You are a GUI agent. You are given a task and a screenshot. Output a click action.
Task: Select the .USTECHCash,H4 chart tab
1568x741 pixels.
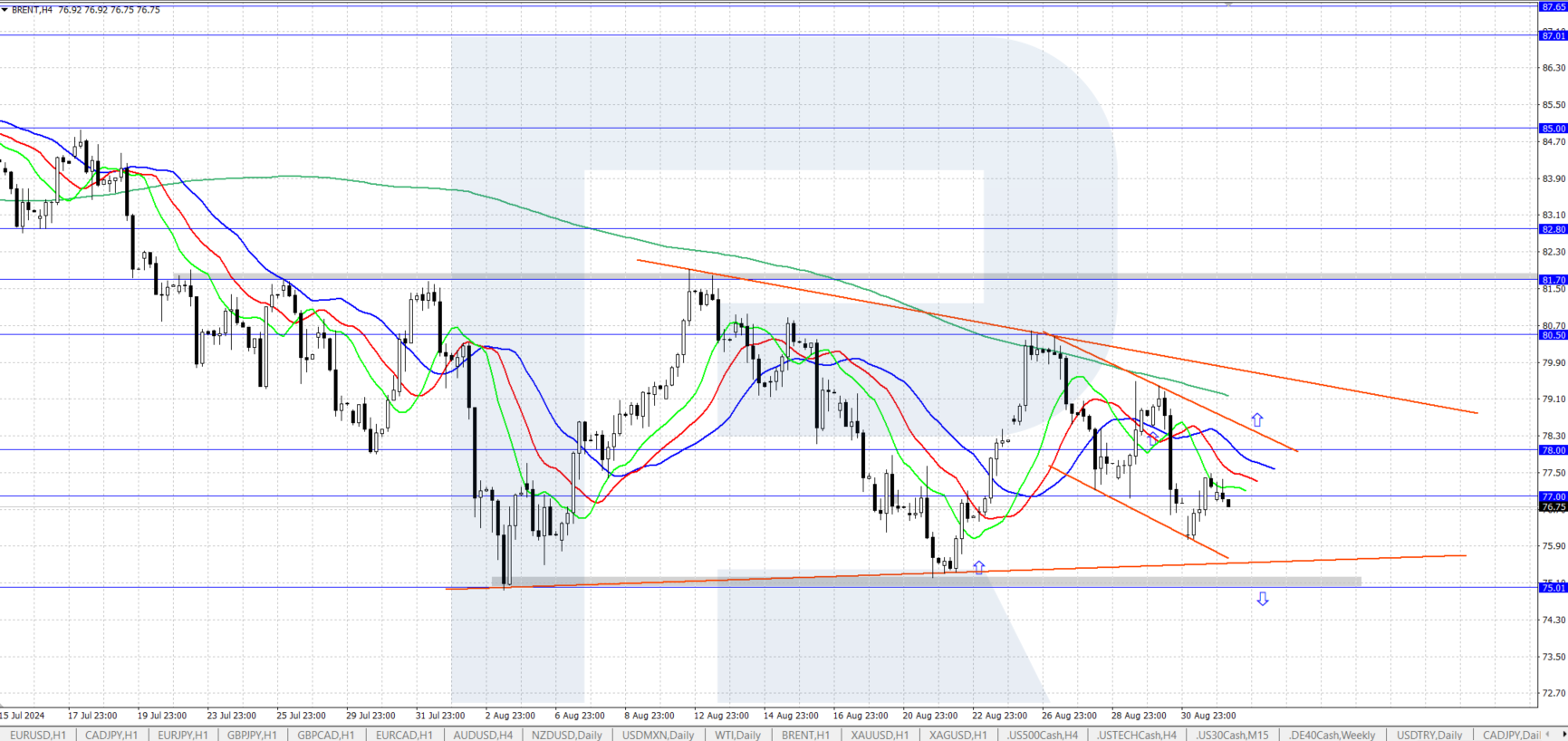[x=1137, y=735]
